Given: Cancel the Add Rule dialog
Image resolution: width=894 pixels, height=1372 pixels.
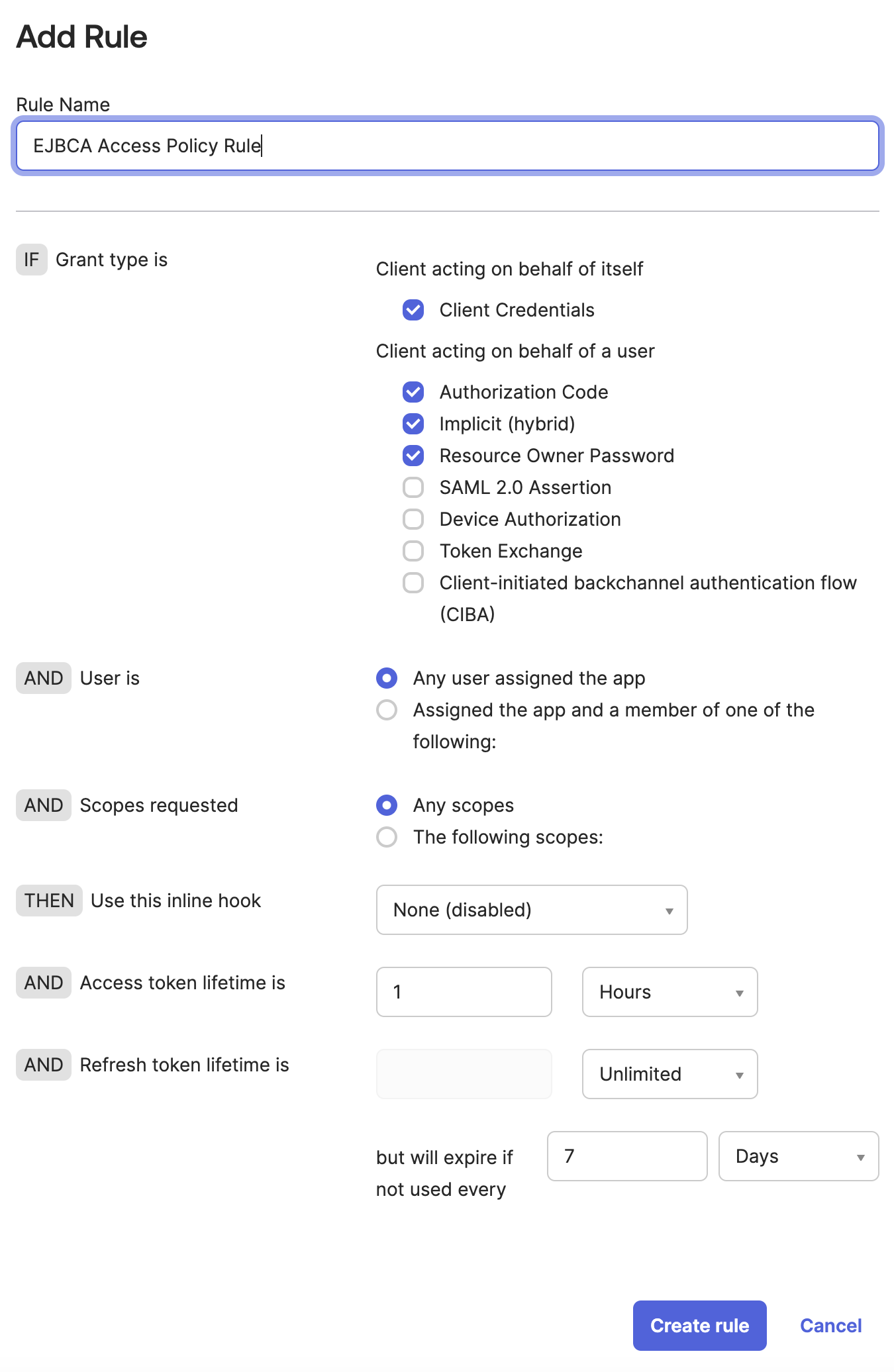Looking at the screenshot, I should coord(830,1326).
